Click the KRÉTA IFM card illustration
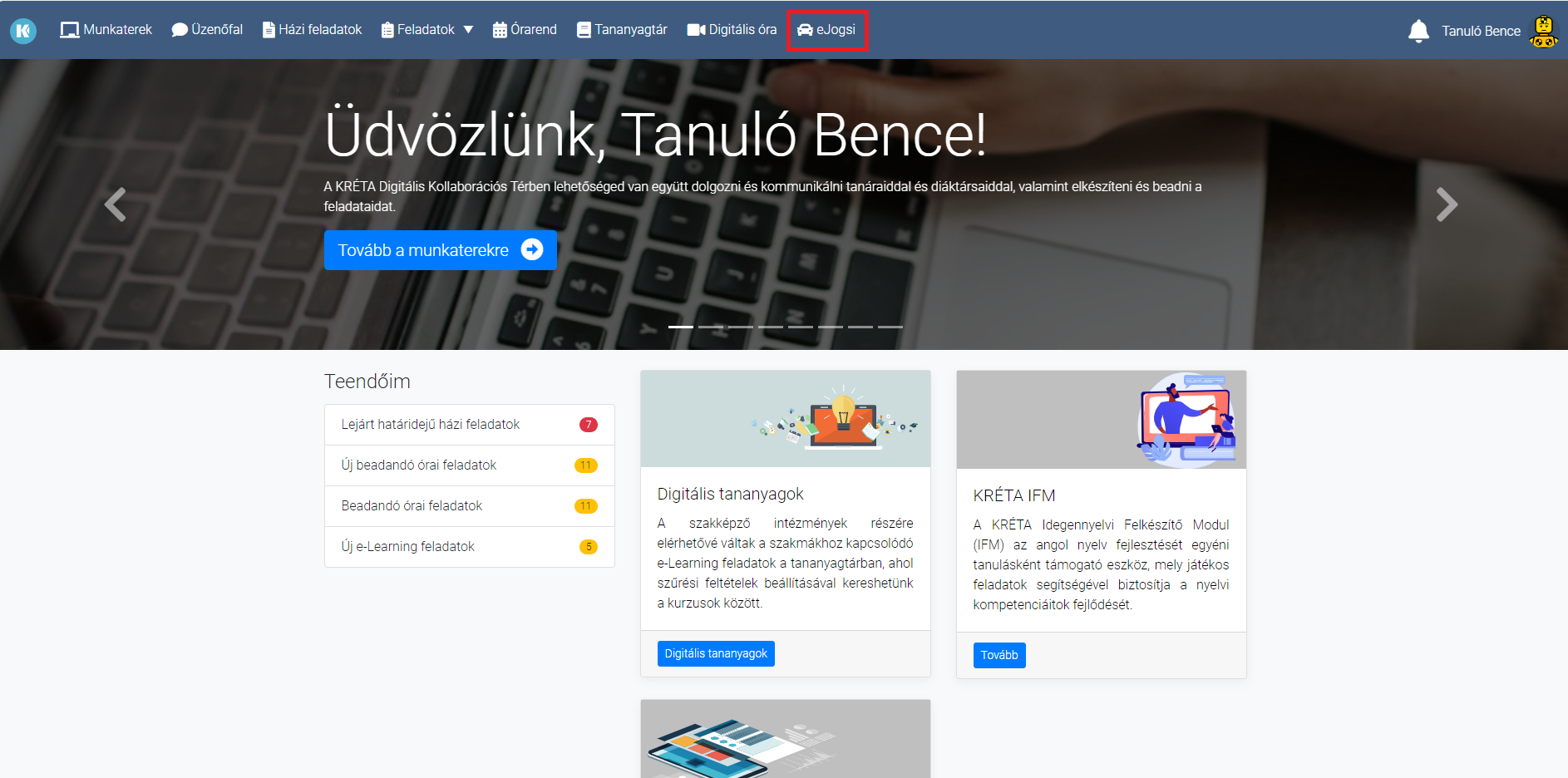The image size is (1568, 778). click(1102, 420)
